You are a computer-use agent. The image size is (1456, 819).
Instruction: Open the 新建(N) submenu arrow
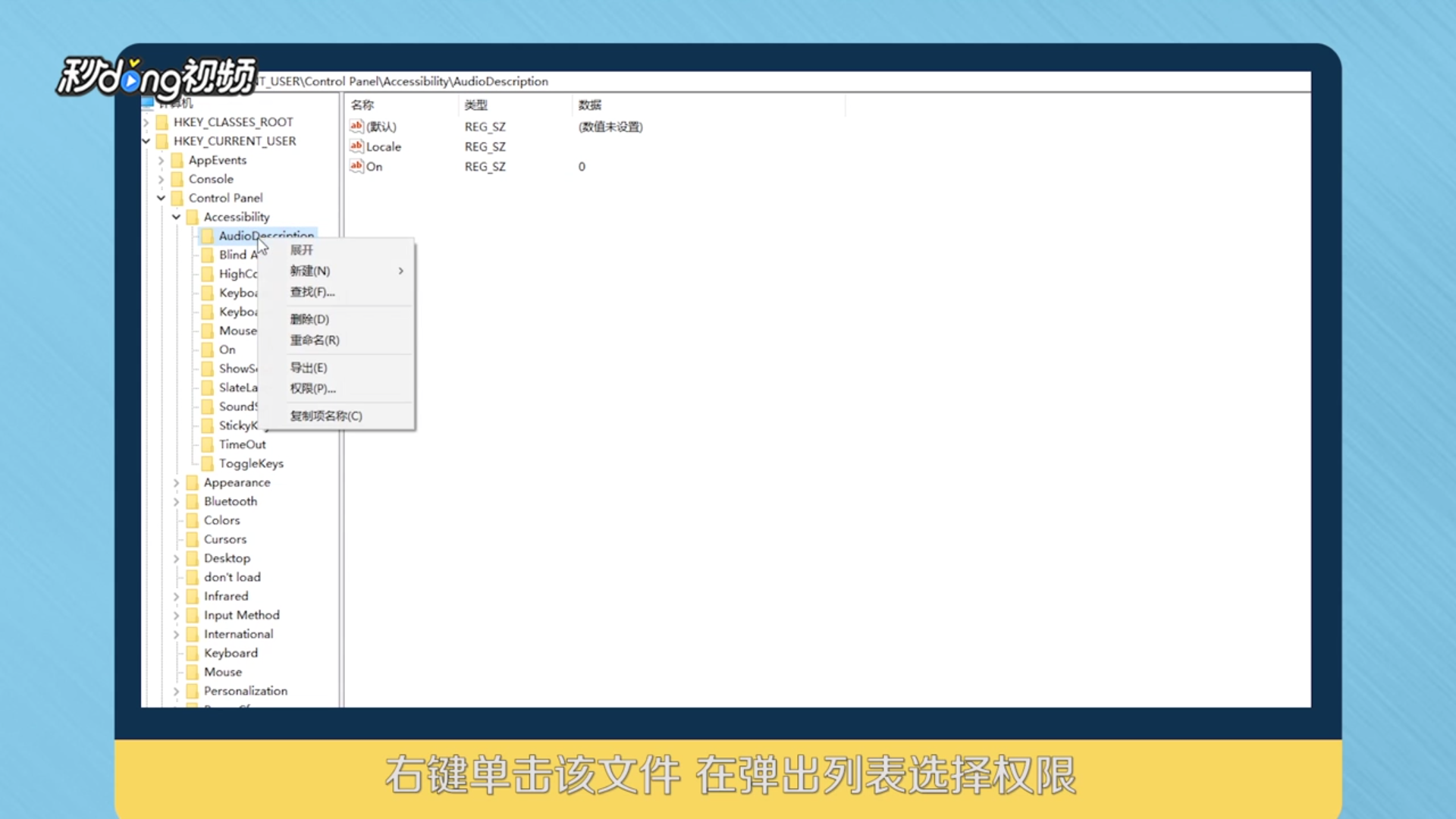tap(400, 271)
